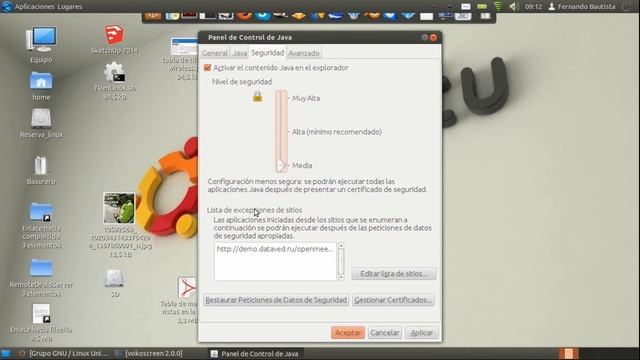Open the Enlace hacia compartida folder shortcut
Viewport: 640px width, 360px height.
[x=41, y=212]
